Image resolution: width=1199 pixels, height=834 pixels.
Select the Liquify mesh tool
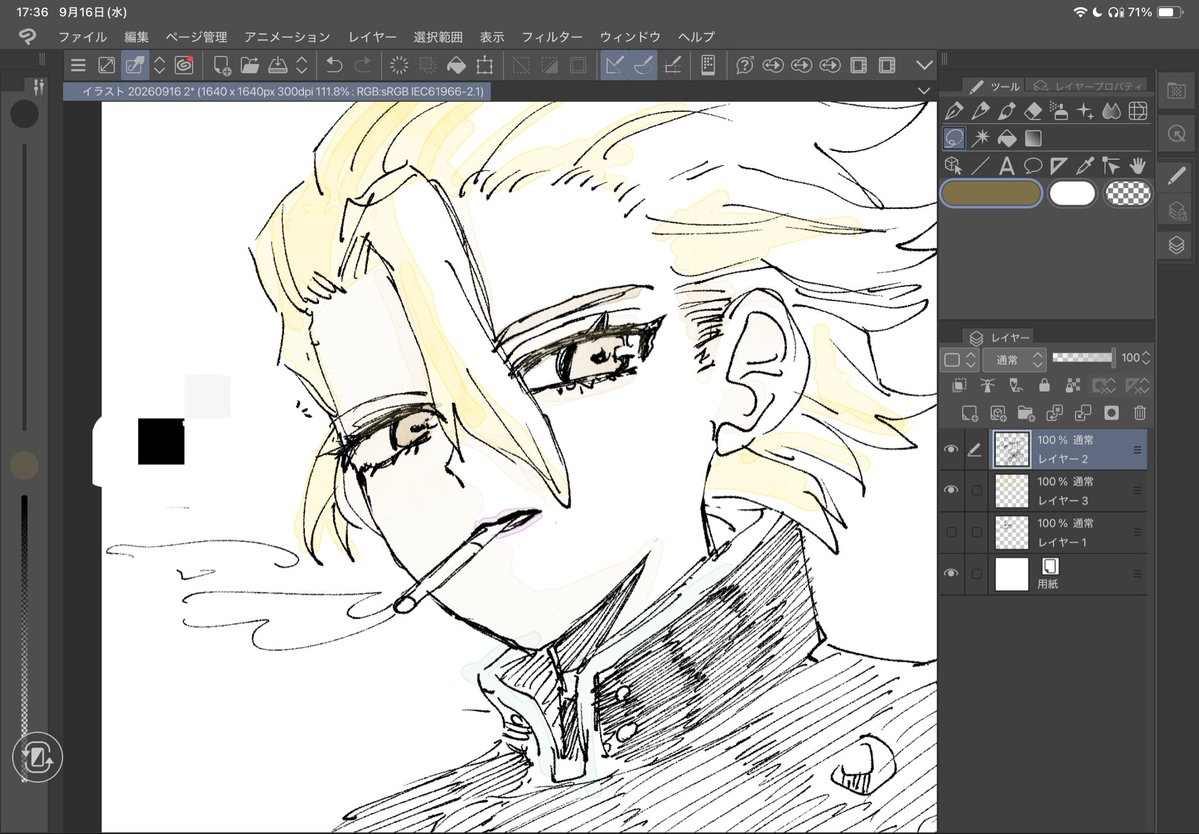[1138, 111]
